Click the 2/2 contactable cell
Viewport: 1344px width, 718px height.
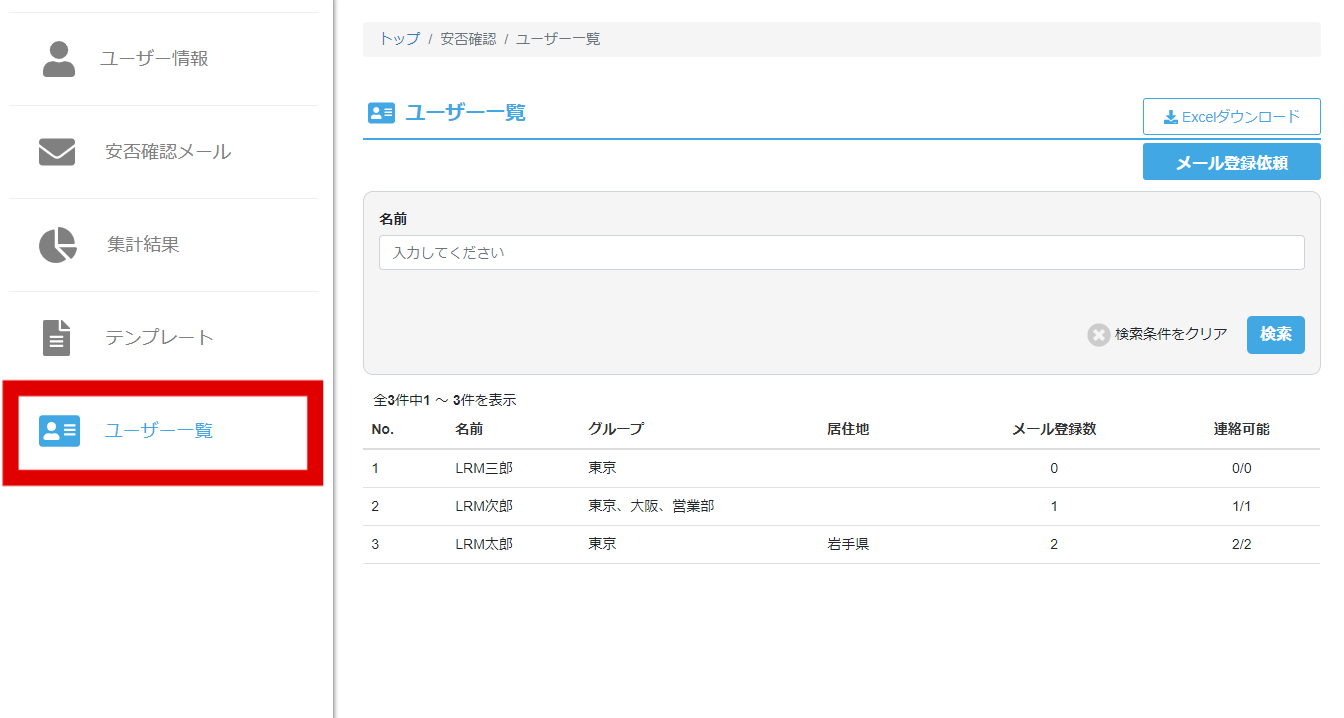click(1242, 544)
